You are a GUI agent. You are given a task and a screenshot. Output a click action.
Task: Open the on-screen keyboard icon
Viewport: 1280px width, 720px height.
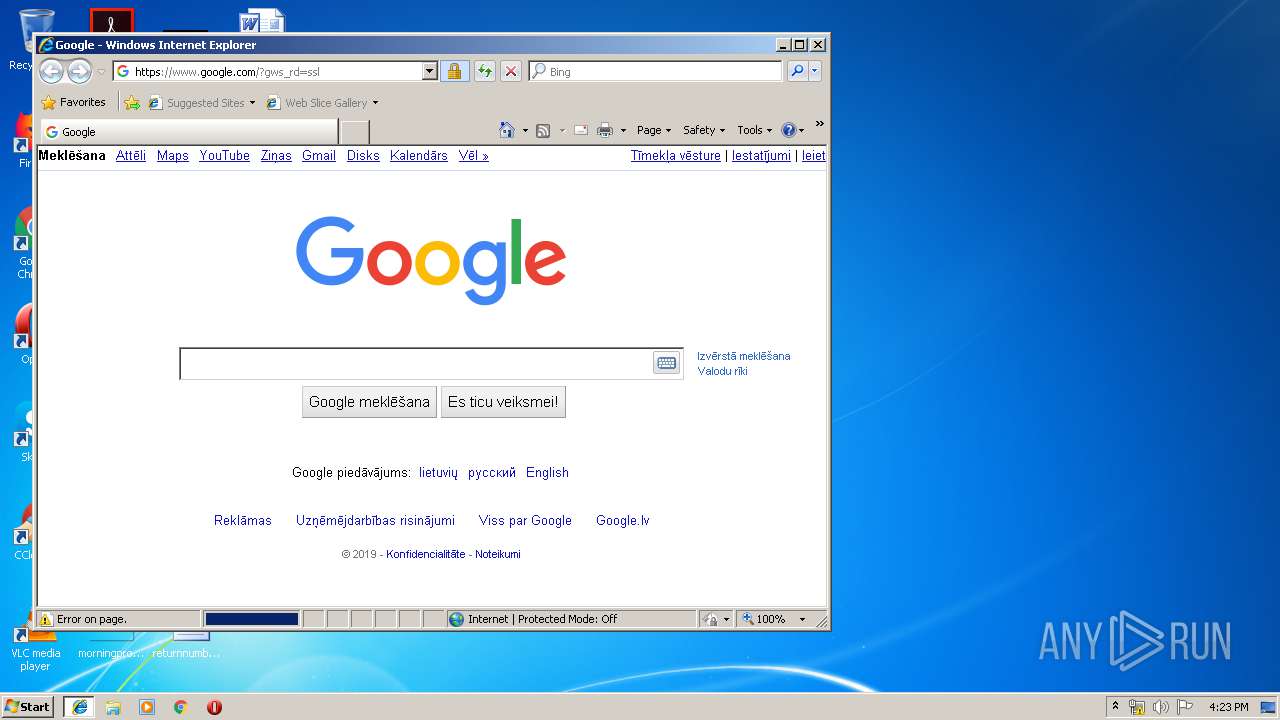click(x=666, y=363)
